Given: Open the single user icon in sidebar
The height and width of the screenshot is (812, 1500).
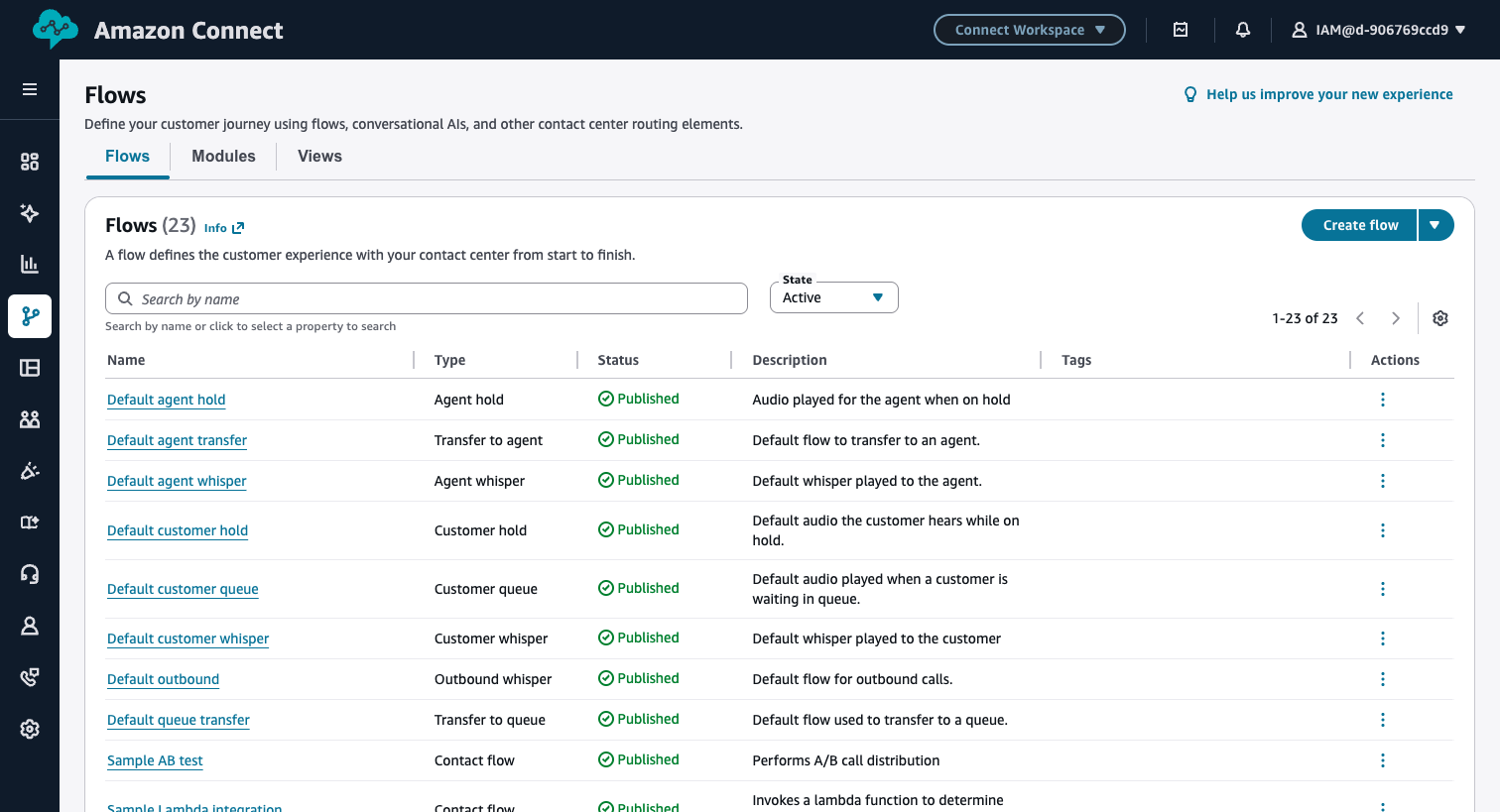Looking at the screenshot, I should coord(30,626).
